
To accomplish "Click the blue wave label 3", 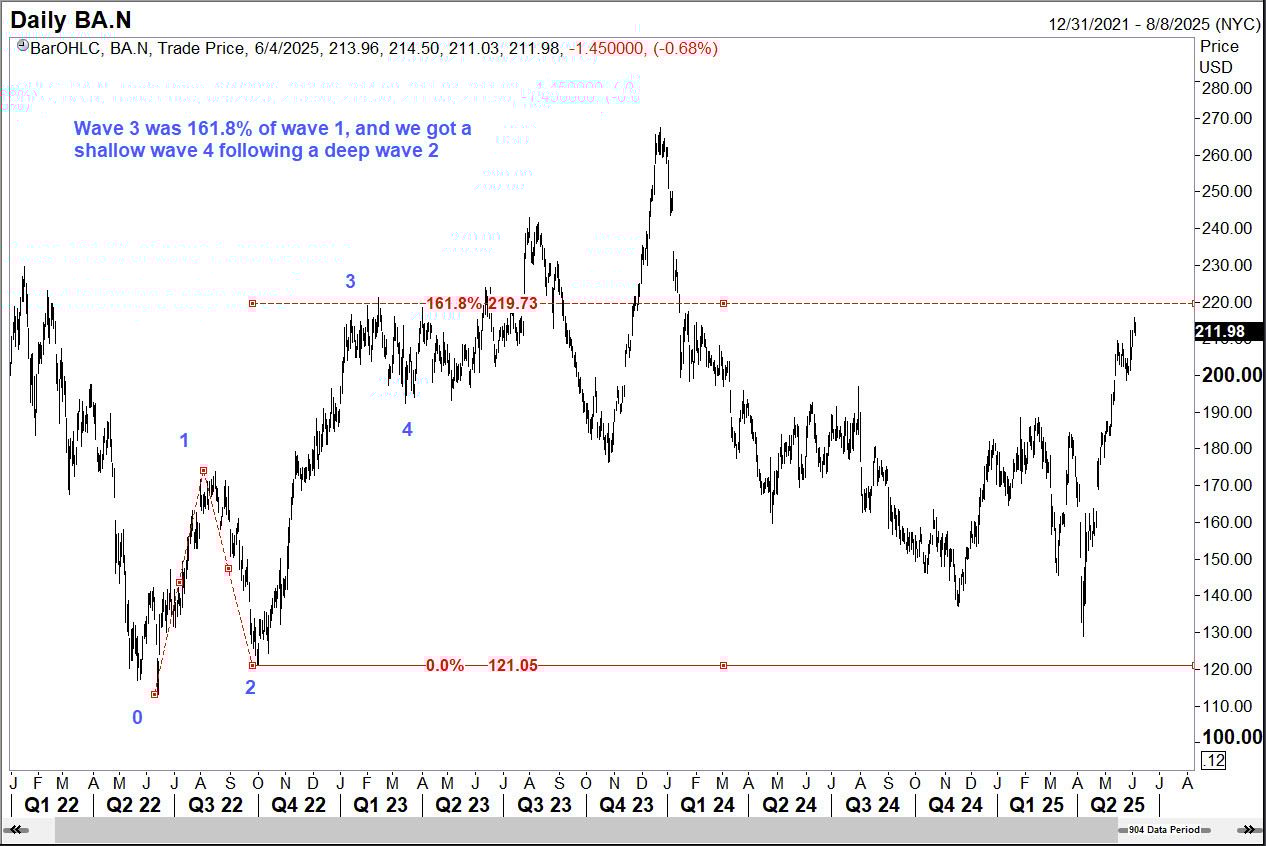I will point(350,282).
